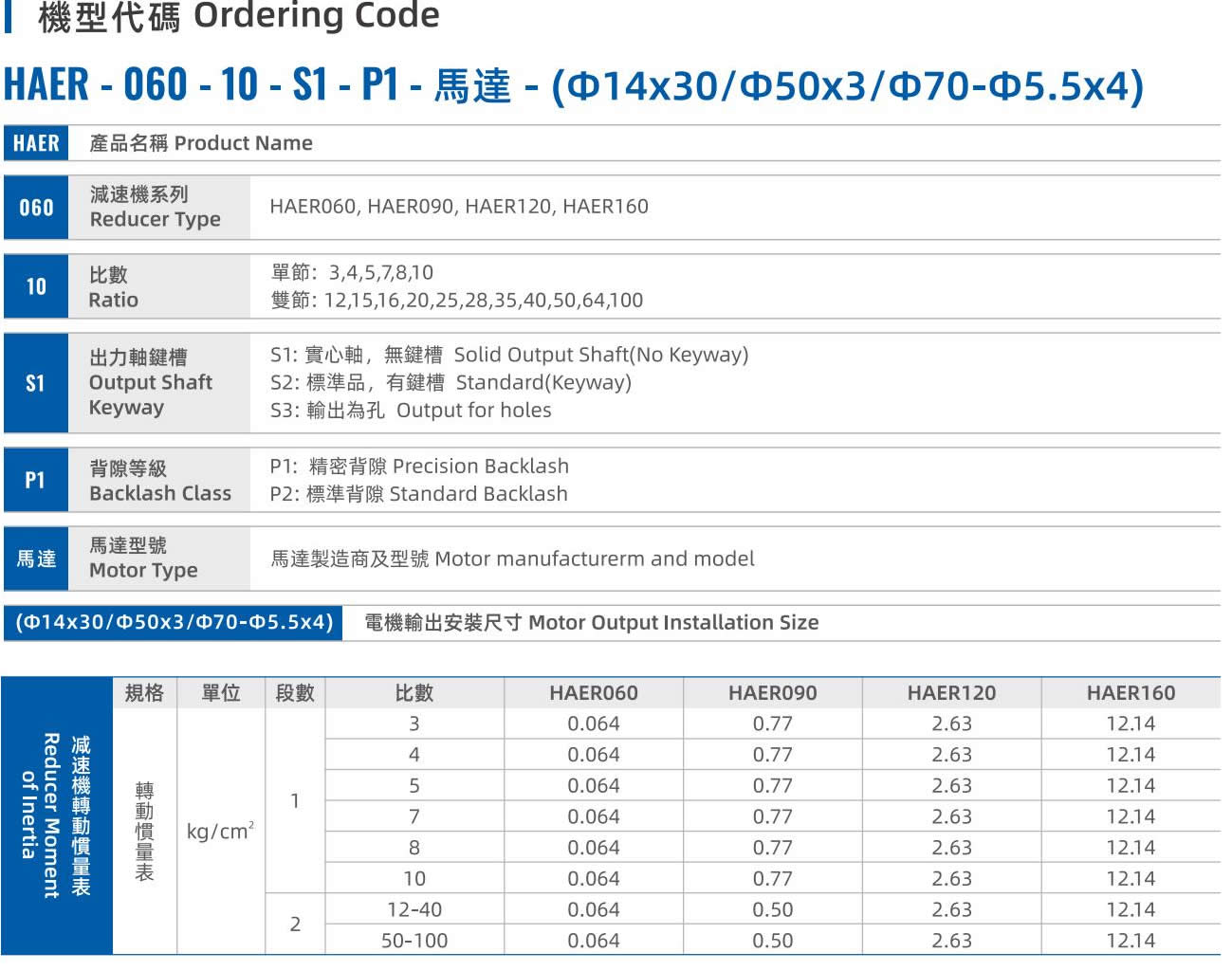
Task: Click the blue HAER code label
Action: [x=36, y=143]
